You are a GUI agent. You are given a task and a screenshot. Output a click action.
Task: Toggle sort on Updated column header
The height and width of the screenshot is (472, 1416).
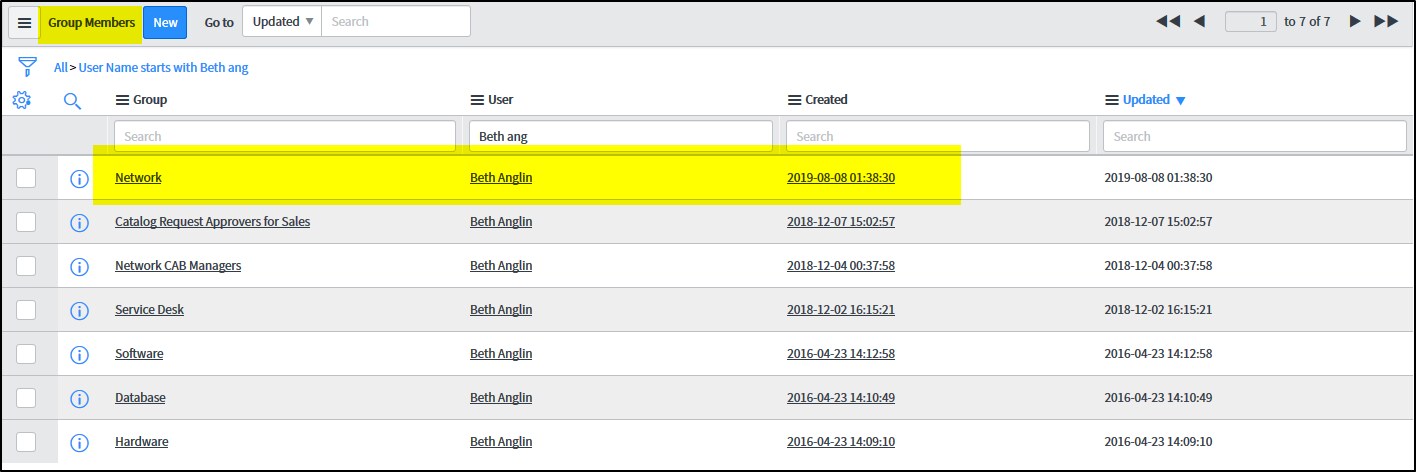(x=1146, y=100)
